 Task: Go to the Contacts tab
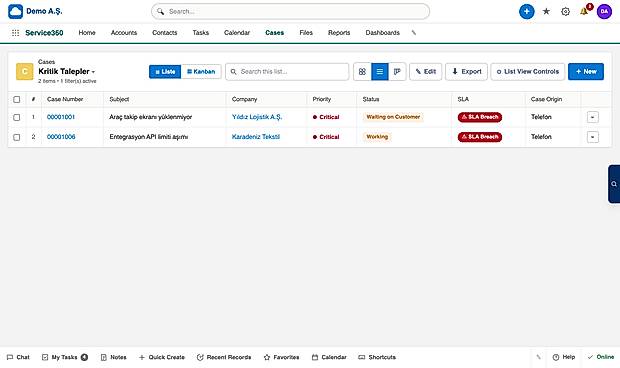(164, 33)
